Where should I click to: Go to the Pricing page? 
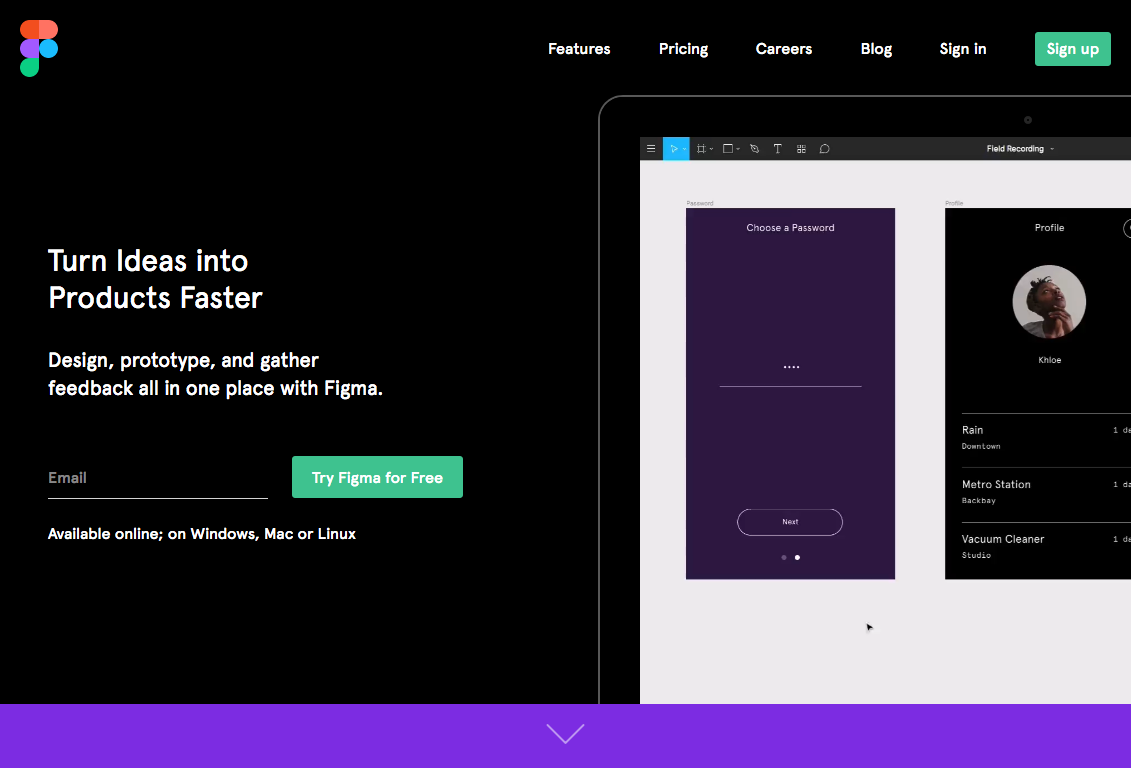(x=683, y=49)
